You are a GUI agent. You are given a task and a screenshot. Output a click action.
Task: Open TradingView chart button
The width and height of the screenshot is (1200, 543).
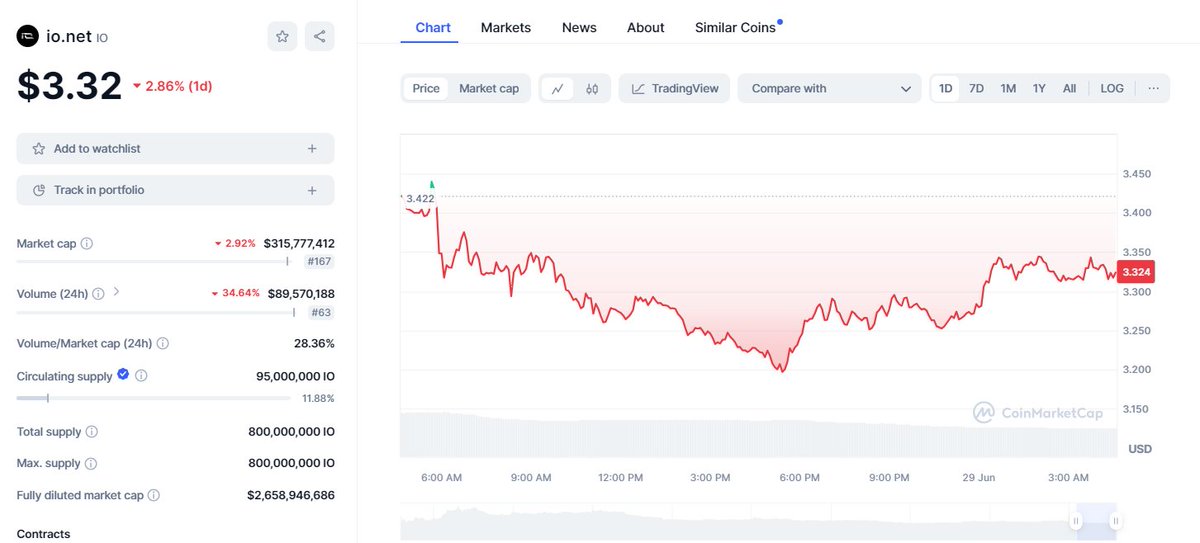(675, 88)
